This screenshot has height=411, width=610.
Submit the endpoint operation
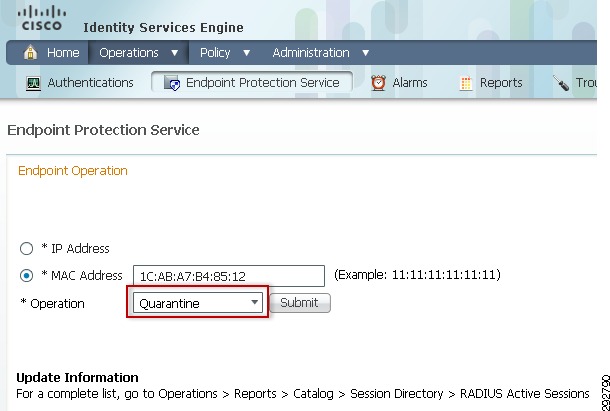point(300,303)
